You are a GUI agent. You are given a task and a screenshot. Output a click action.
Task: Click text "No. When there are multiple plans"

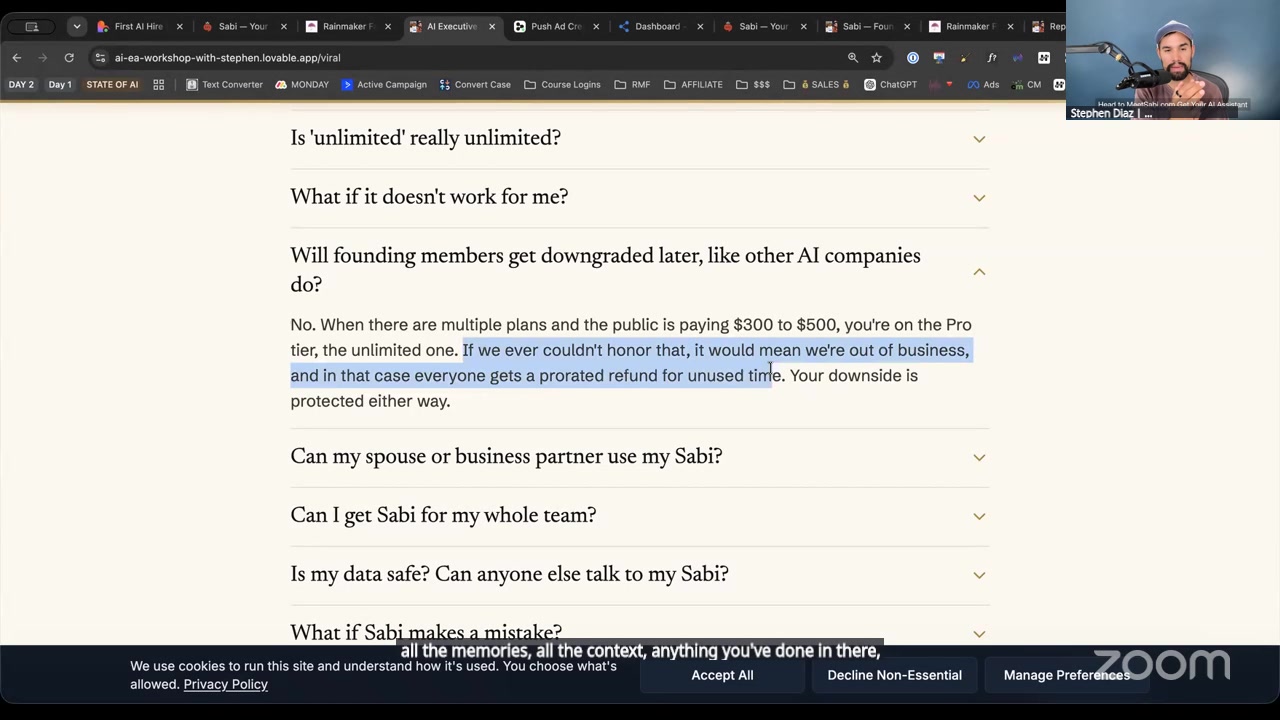(x=418, y=325)
